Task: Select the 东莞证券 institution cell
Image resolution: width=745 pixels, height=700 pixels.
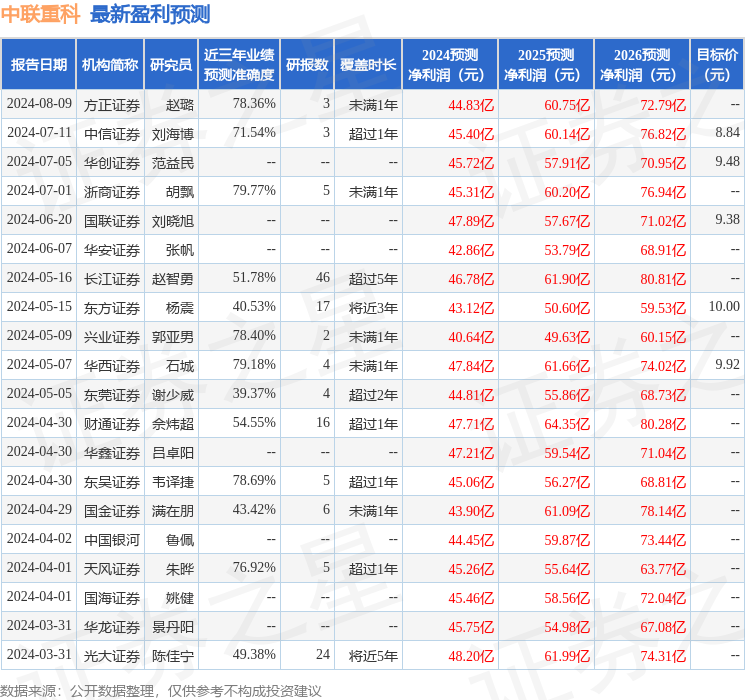Action: [x=112, y=395]
